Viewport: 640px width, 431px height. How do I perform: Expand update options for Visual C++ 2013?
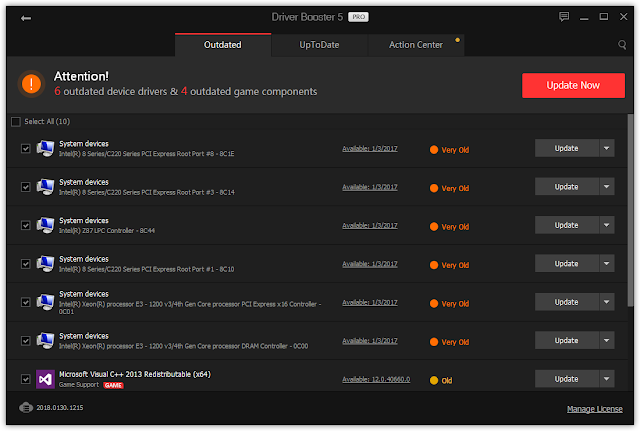click(607, 379)
